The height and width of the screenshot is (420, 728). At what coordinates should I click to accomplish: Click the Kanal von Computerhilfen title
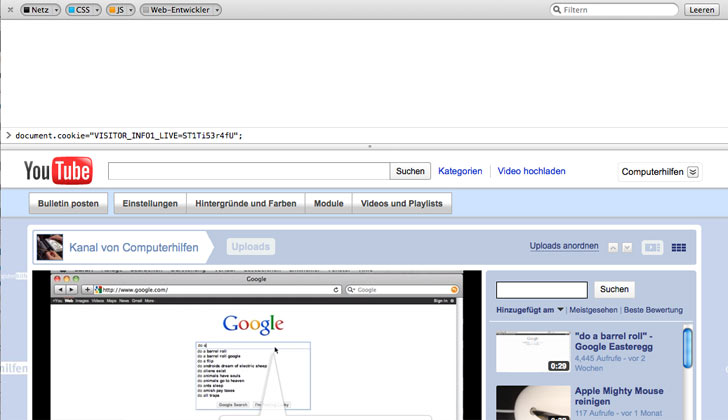[x=134, y=247]
